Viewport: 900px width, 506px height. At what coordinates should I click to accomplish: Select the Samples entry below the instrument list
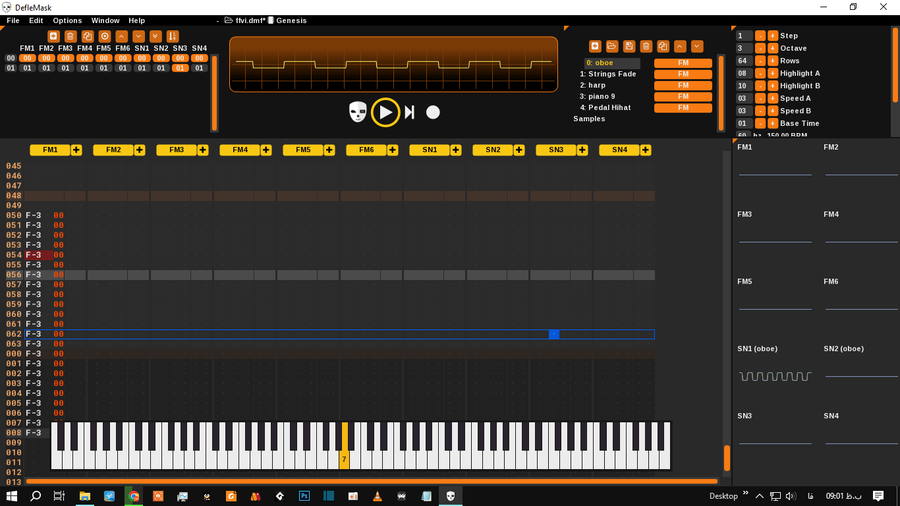[x=589, y=119]
